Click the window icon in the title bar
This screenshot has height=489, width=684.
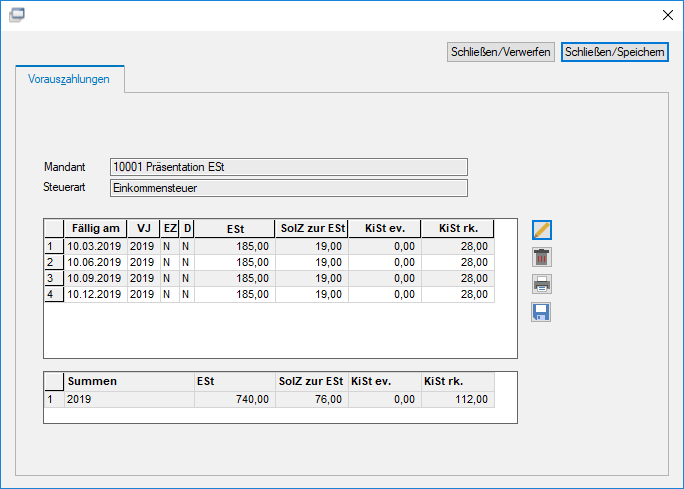[17, 15]
